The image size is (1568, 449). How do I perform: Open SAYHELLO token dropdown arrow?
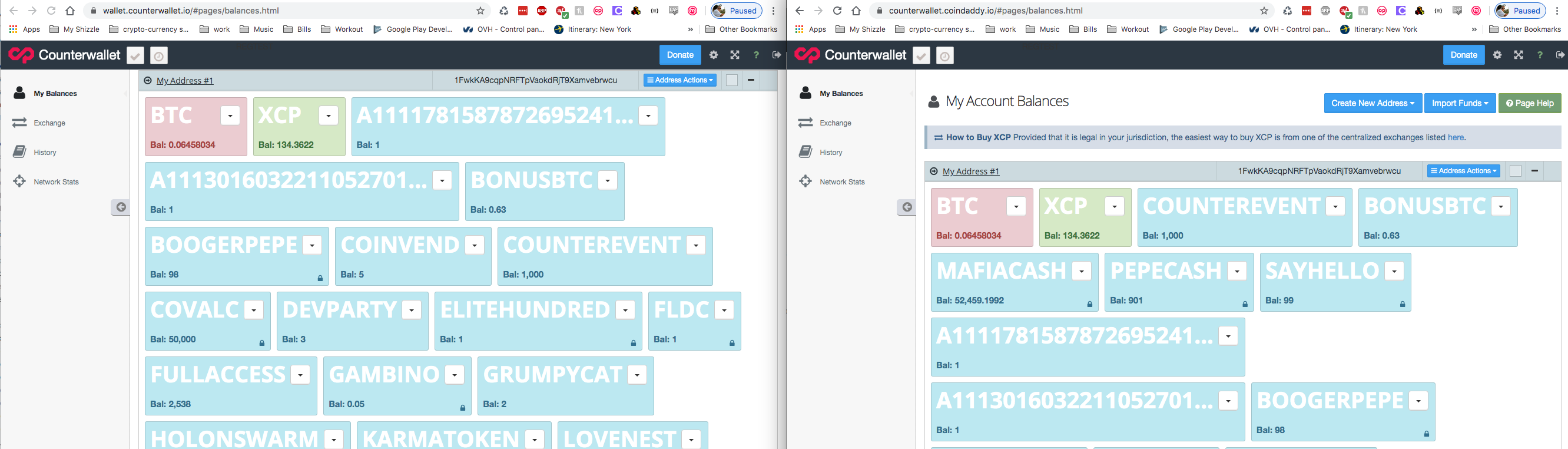click(x=1394, y=270)
